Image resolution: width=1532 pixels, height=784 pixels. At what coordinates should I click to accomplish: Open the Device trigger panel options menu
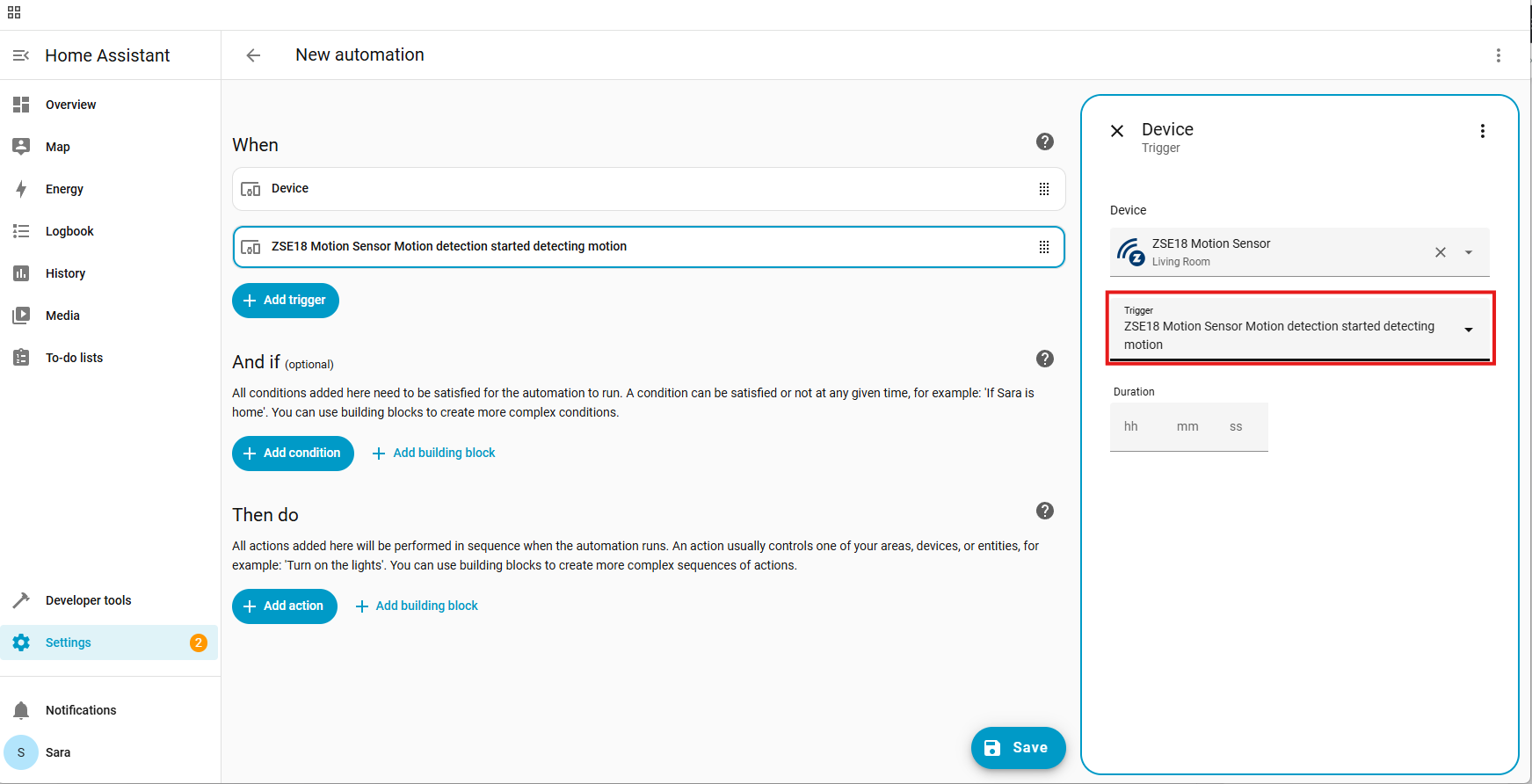(x=1483, y=131)
